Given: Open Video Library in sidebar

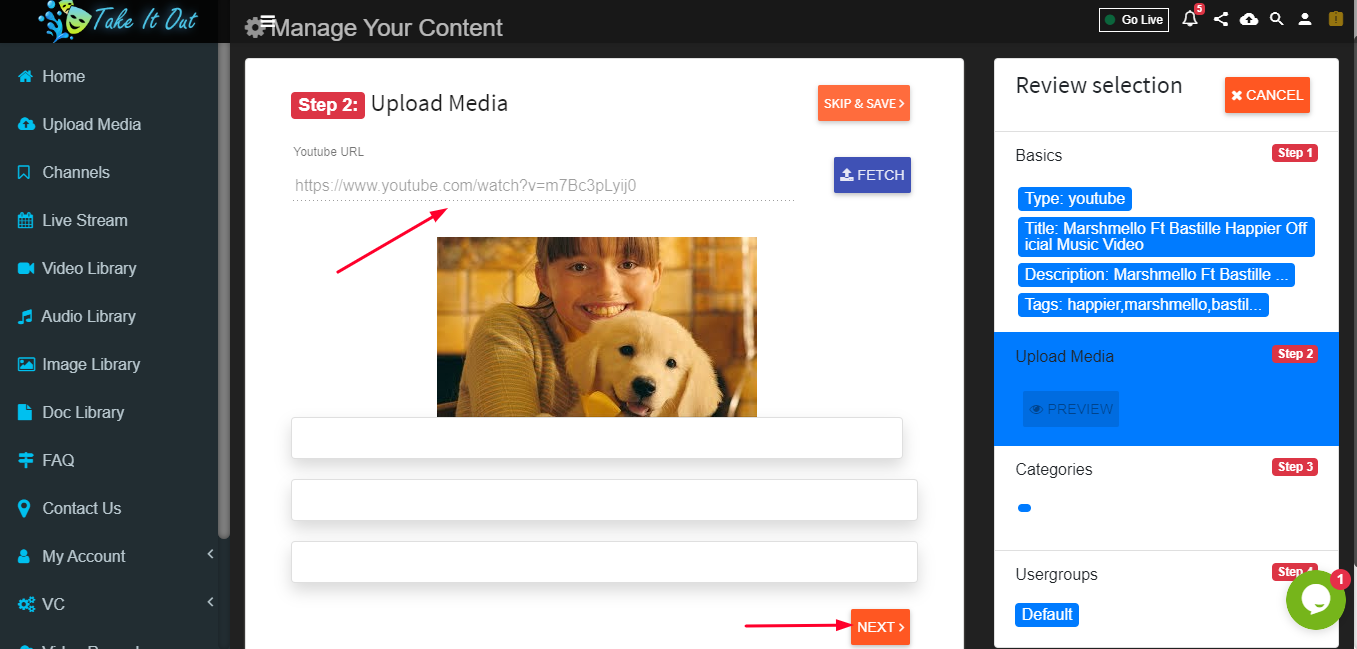Looking at the screenshot, I should [x=89, y=268].
